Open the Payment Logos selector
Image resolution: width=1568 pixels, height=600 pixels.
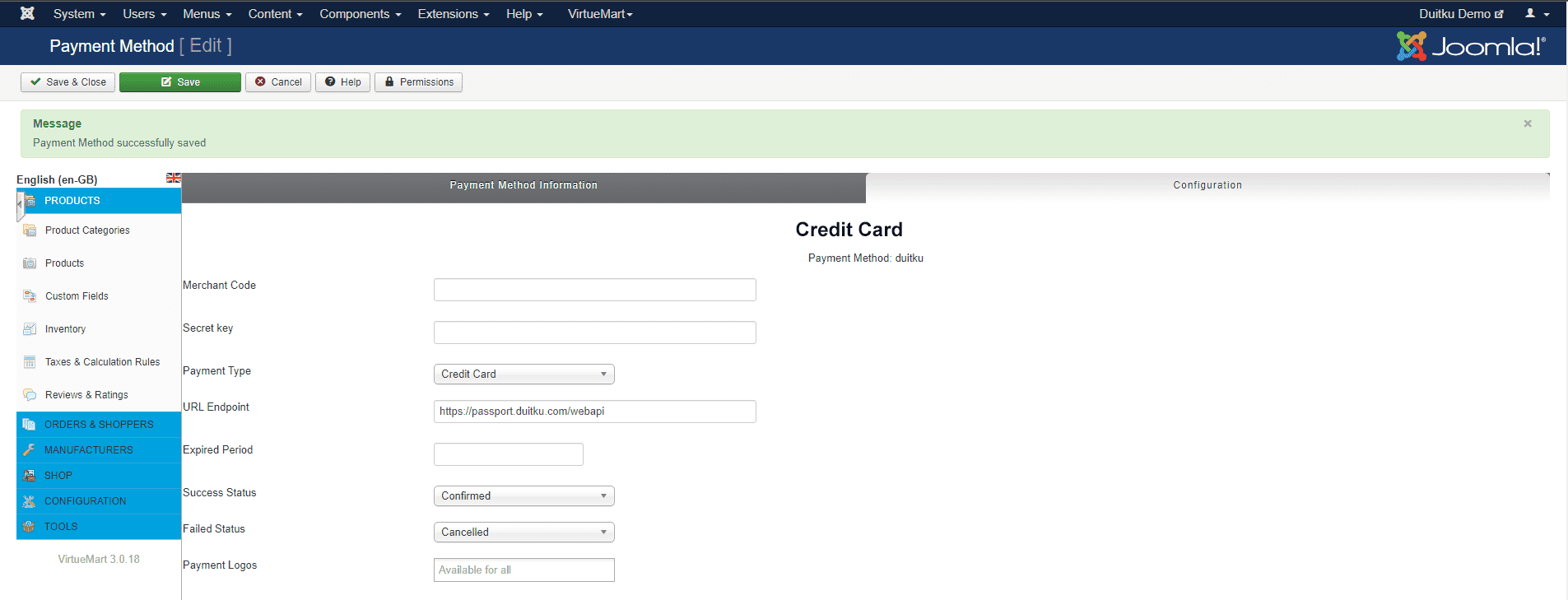tap(524, 570)
